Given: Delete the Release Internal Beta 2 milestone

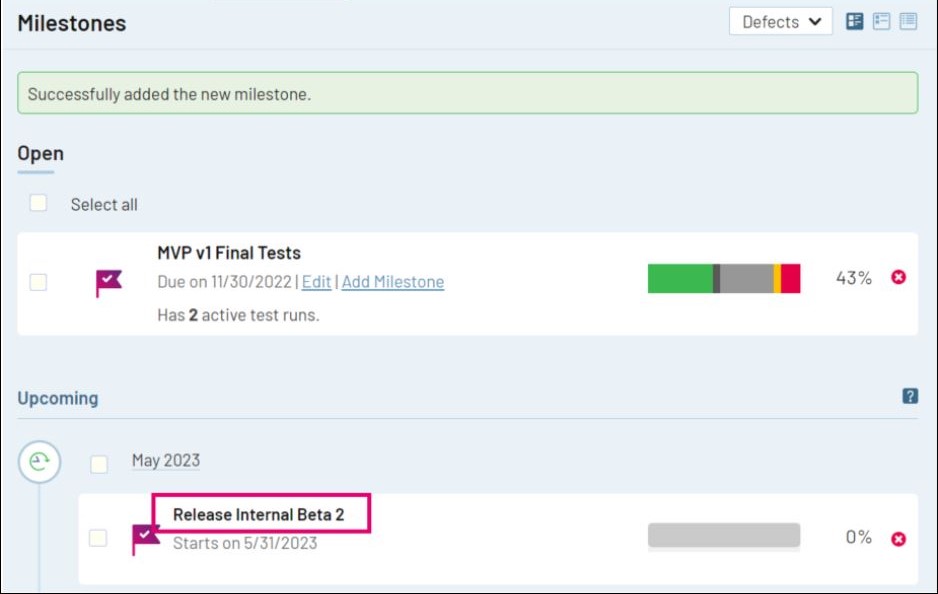Looking at the screenshot, I should click(x=898, y=538).
